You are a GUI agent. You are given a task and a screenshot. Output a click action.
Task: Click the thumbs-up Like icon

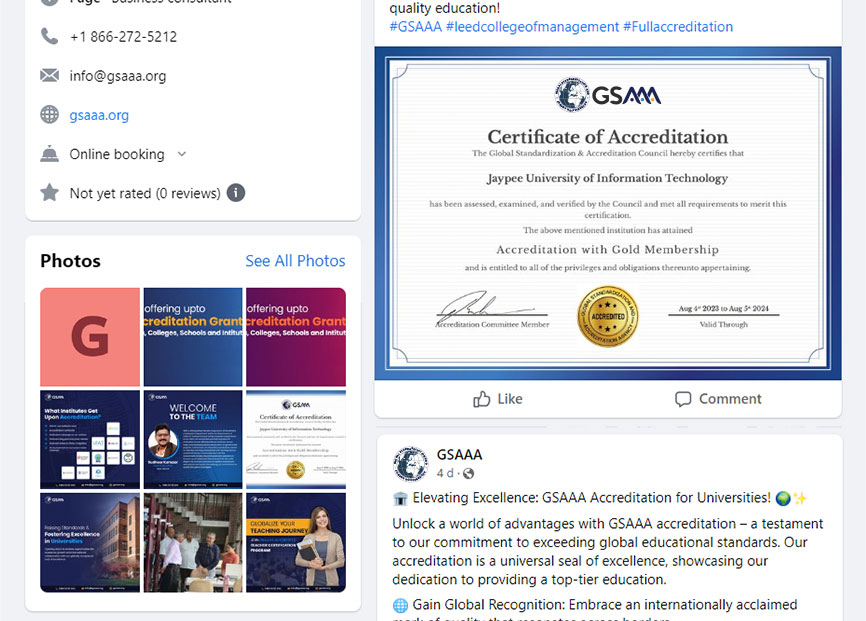pyautogui.click(x=481, y=399)
